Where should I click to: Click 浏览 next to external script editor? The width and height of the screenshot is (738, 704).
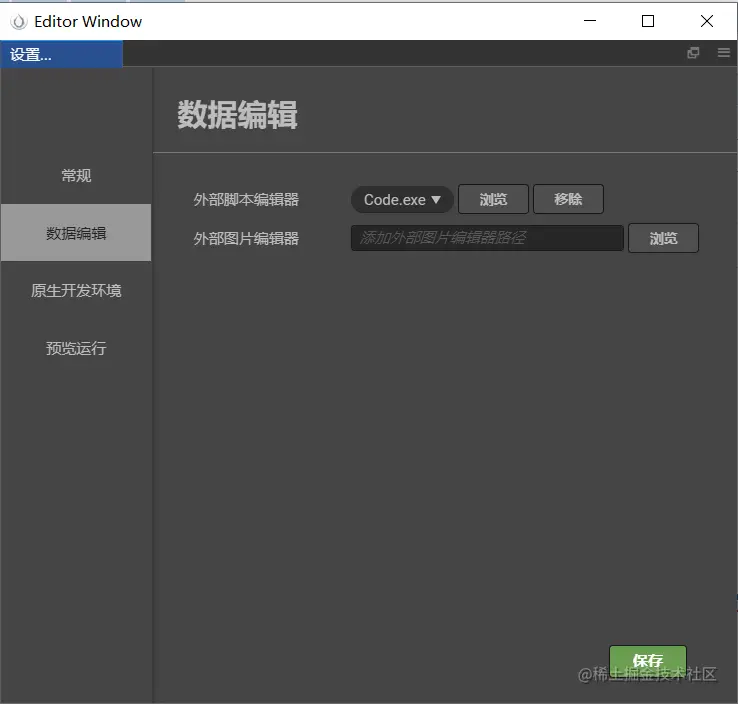point(493,200)
